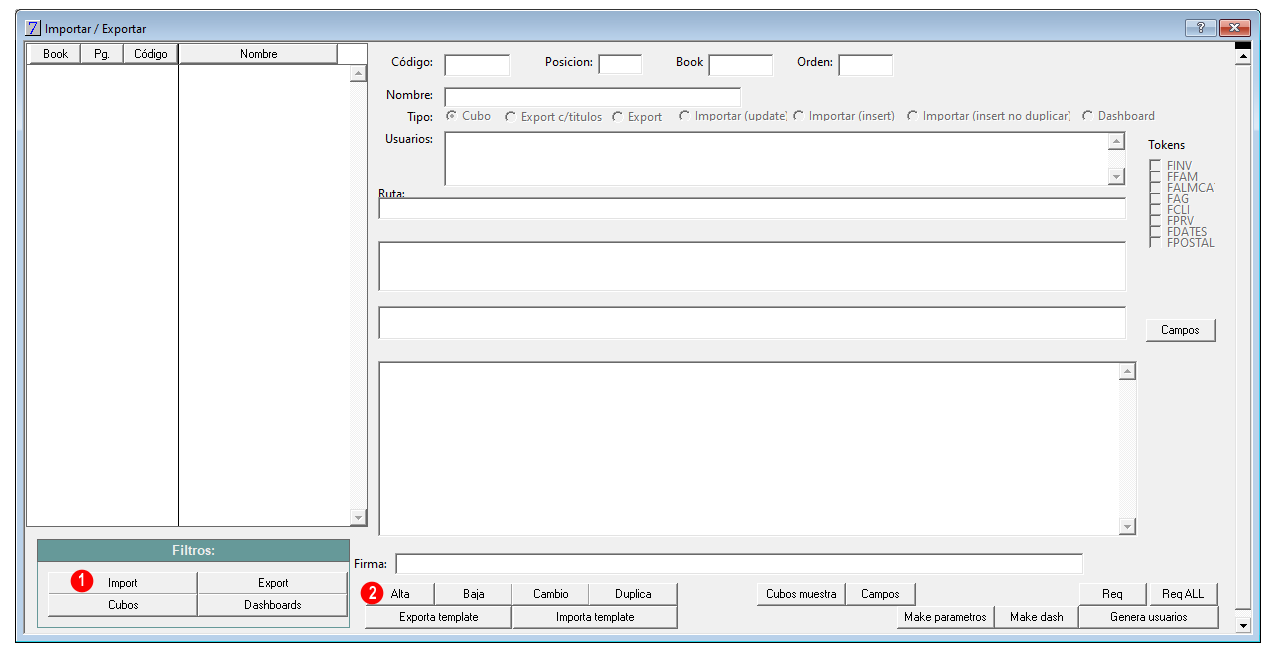Click the Cambio button
This screenshot has height=654, width=1272.
550,594
